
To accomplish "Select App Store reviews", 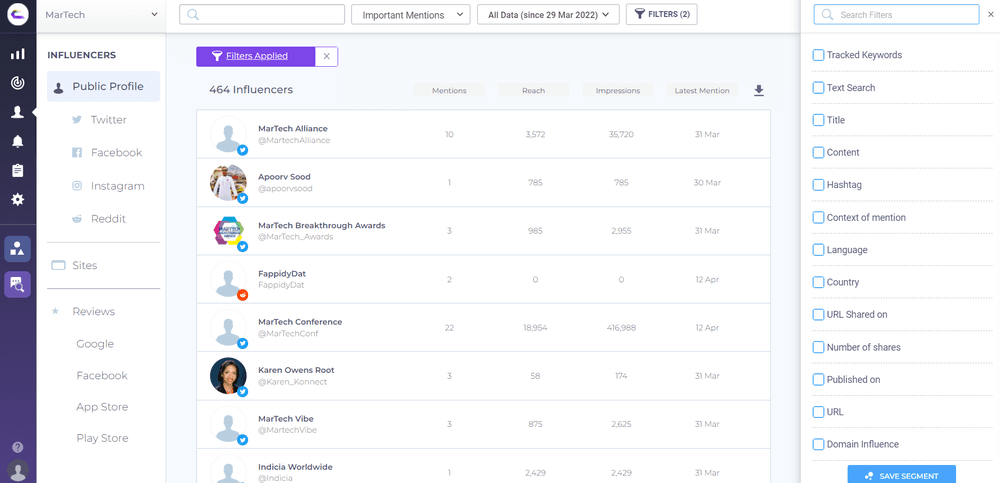I will point(102,407).
